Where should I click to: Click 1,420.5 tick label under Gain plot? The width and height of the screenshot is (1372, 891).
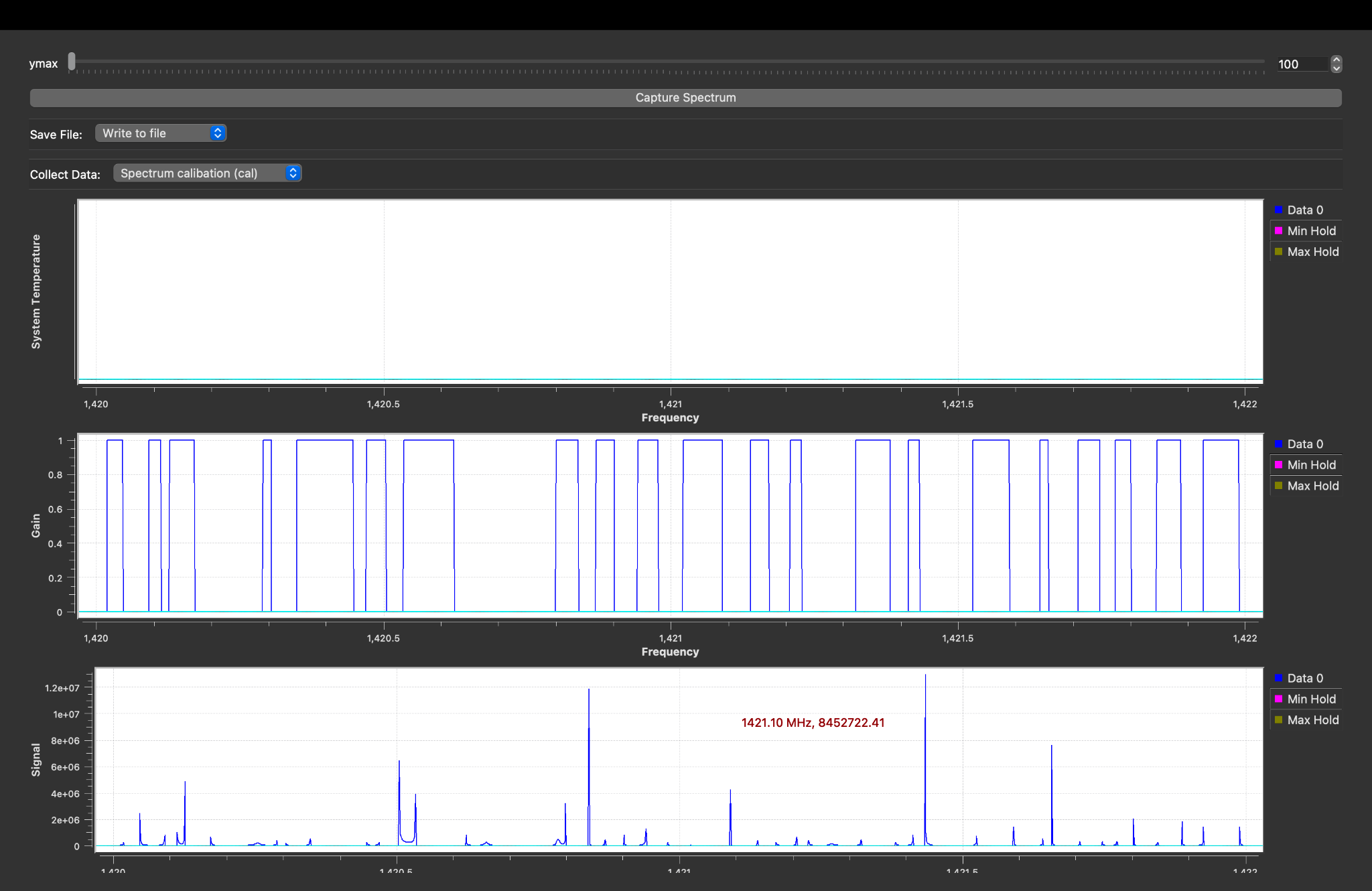tap(383, 638)
